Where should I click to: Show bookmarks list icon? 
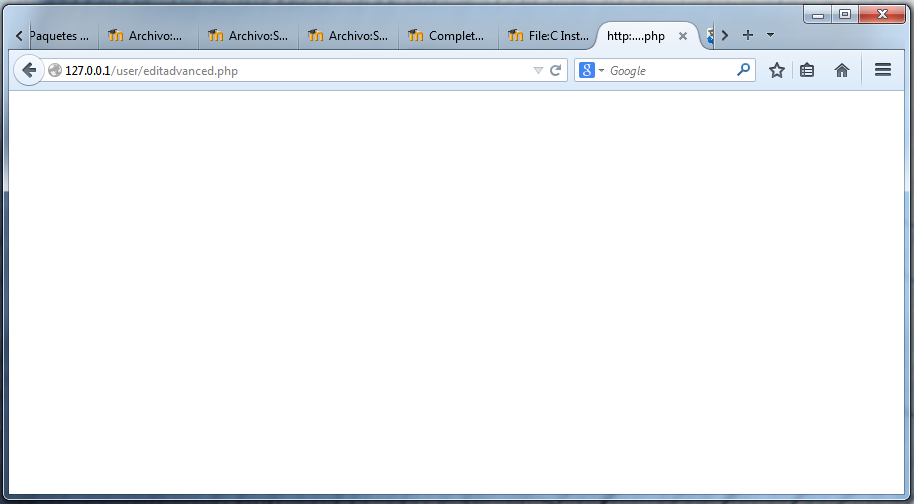[807, 70]
